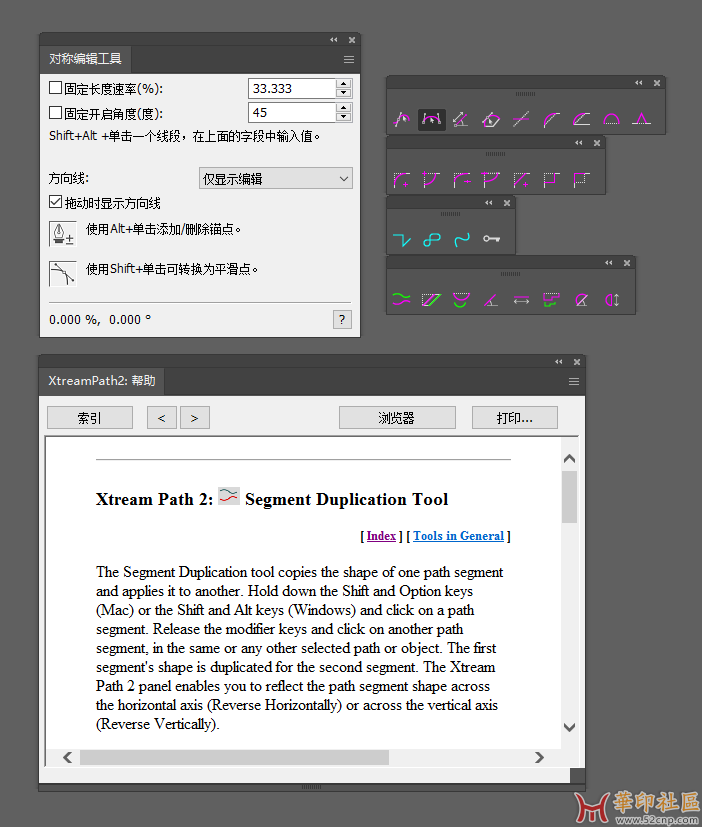Open the Tools in General link
Screen dimensions: 702x827
(x=458, y=536)
